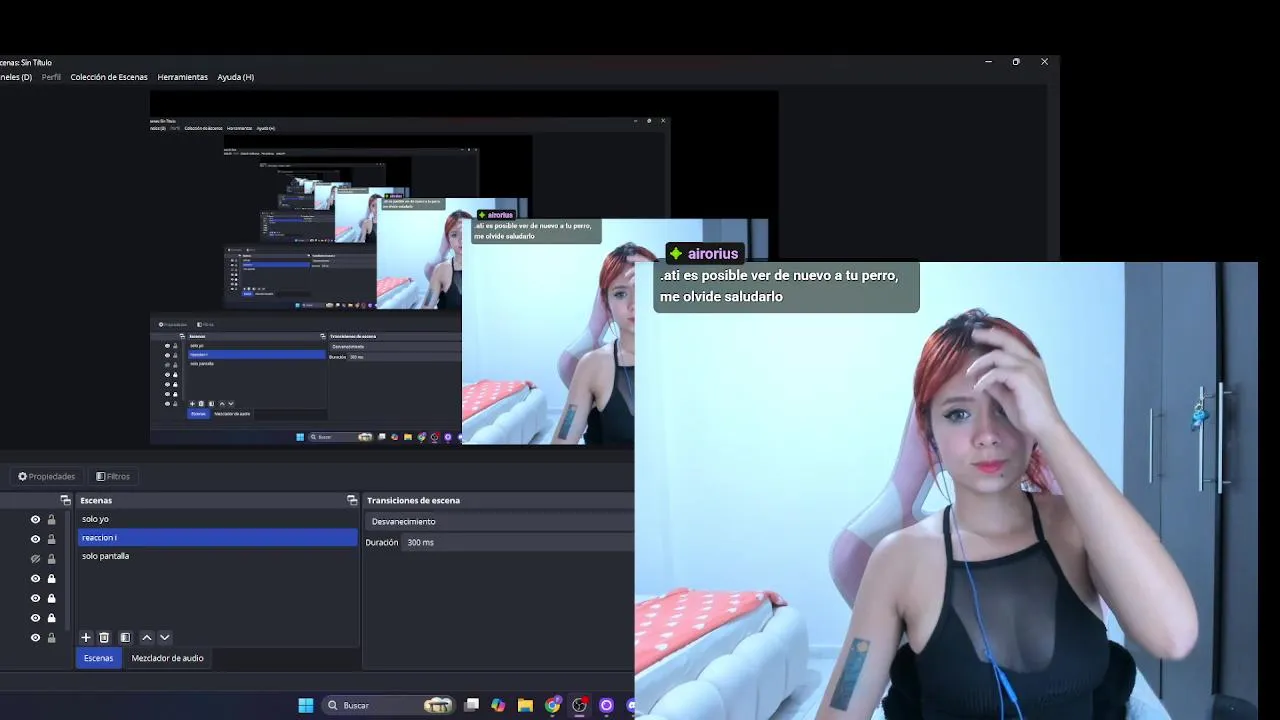Click the taskbar Buscar search box
This screenshot has width=1280, height=720.
tap(390, 705)
